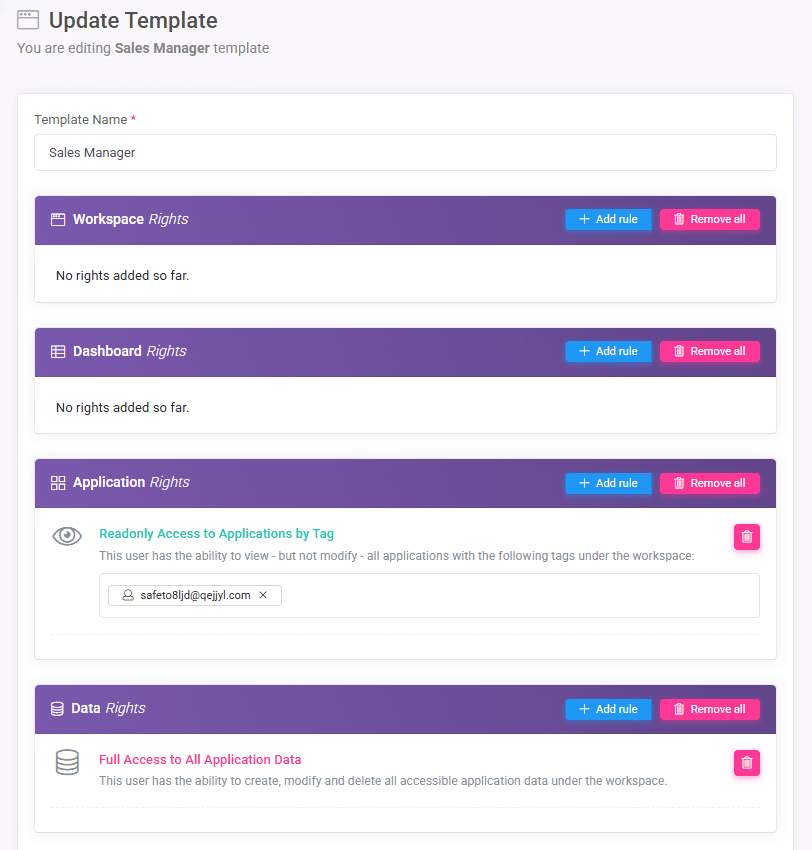This screenshot has width=812, height=850.
Task: Remove all Data Rights rules
Action: coord(710,709)
